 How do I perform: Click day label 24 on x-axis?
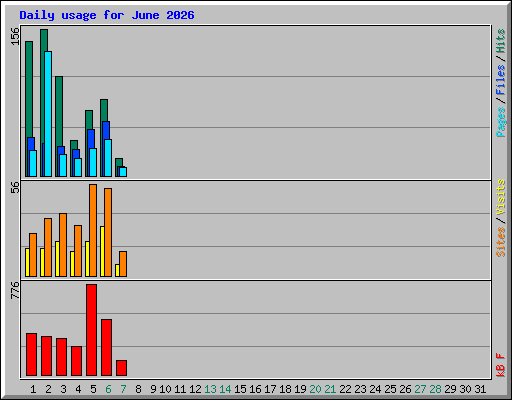pyautogui.click(x=375, y=389)
